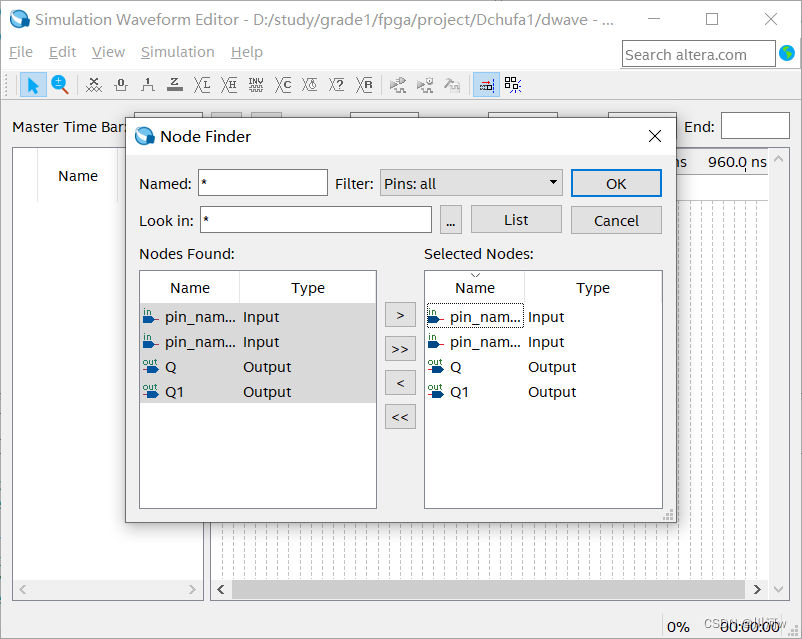This screenshot has width=802, height=639.
Task: Click waveform horizontal scrollbar right arrow
Action: point(757,589)
